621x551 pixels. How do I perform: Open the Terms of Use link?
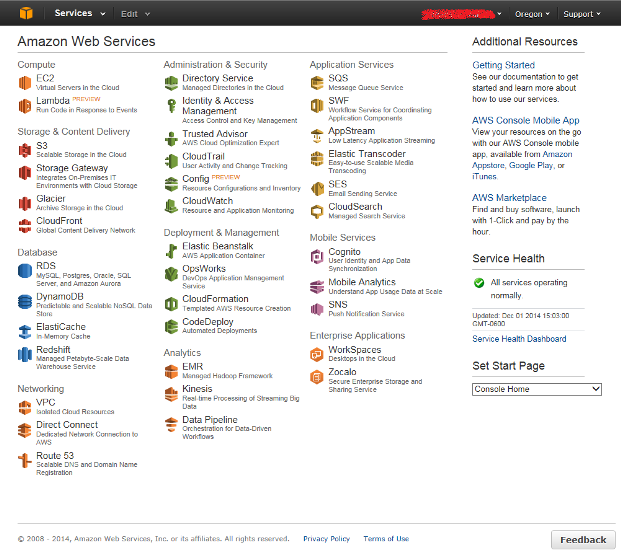pos(386,539)
